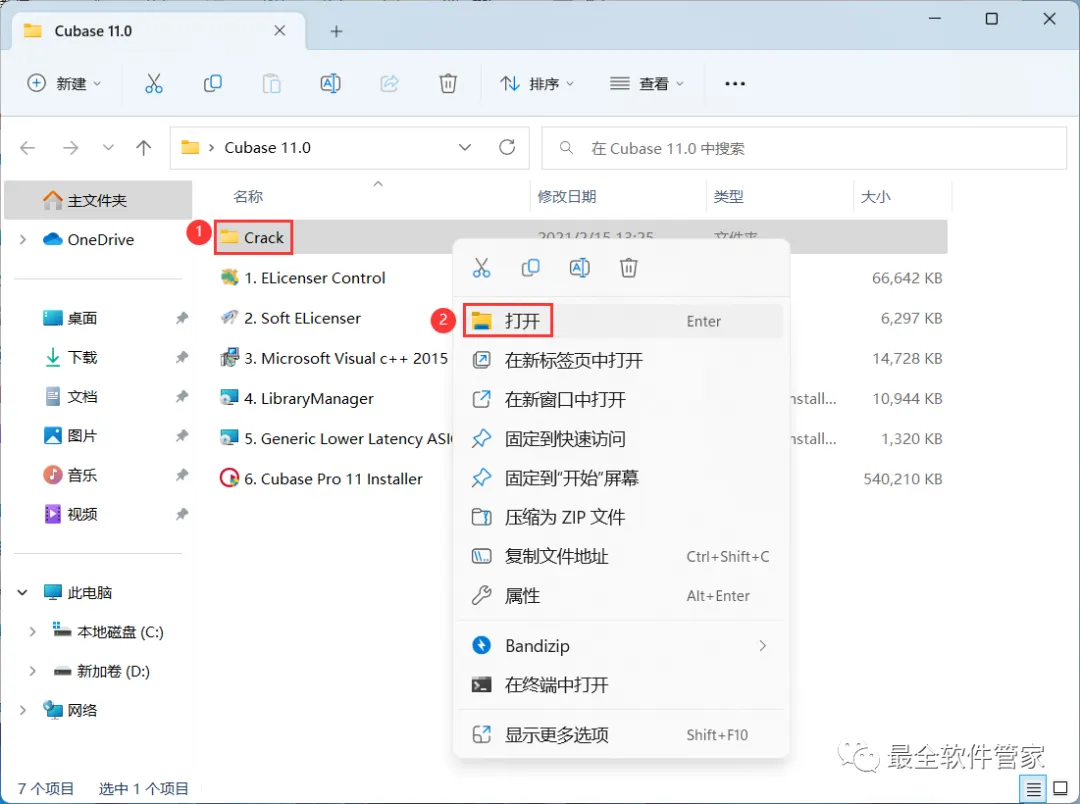Click the search box for Cubase 11.0
1080x804 pixels.
804,148
